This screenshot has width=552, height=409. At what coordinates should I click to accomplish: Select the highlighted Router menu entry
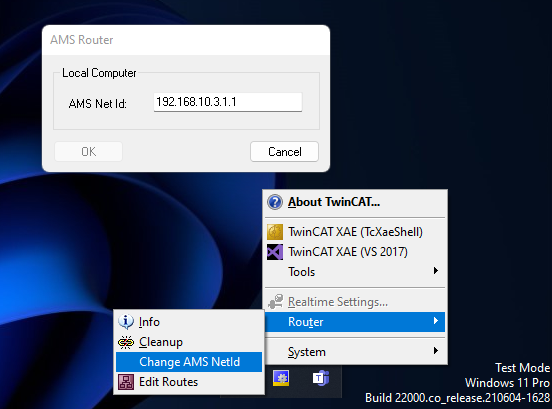[x=355, y=322]
